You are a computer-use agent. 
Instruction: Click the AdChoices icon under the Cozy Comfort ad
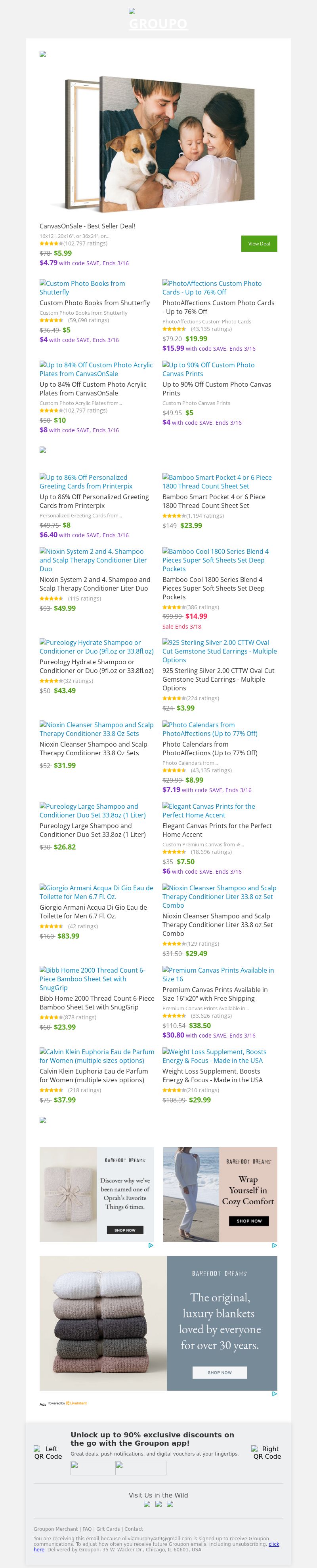(274, 1245)
